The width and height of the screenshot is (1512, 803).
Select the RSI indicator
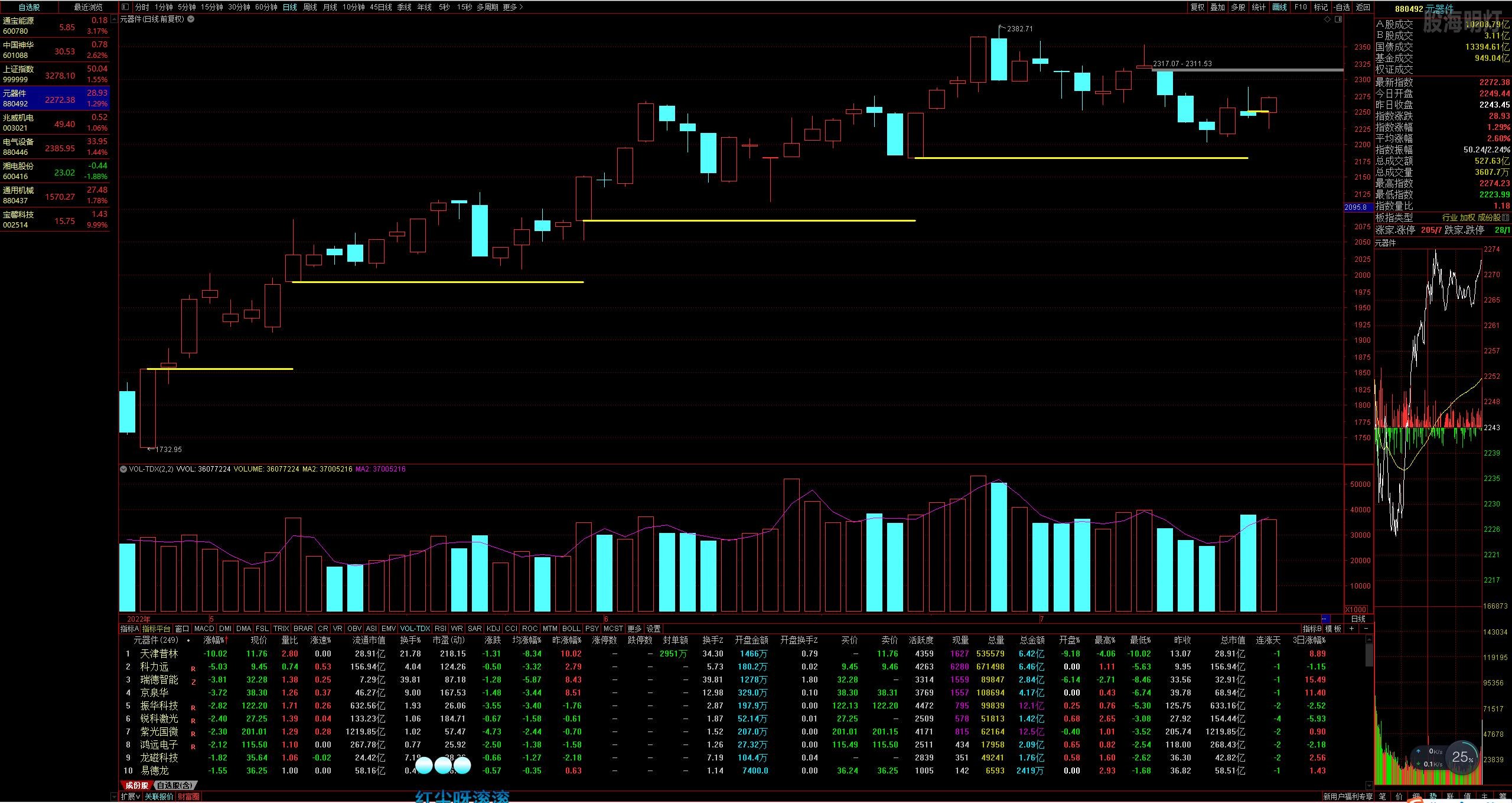(x=441, y=629)
